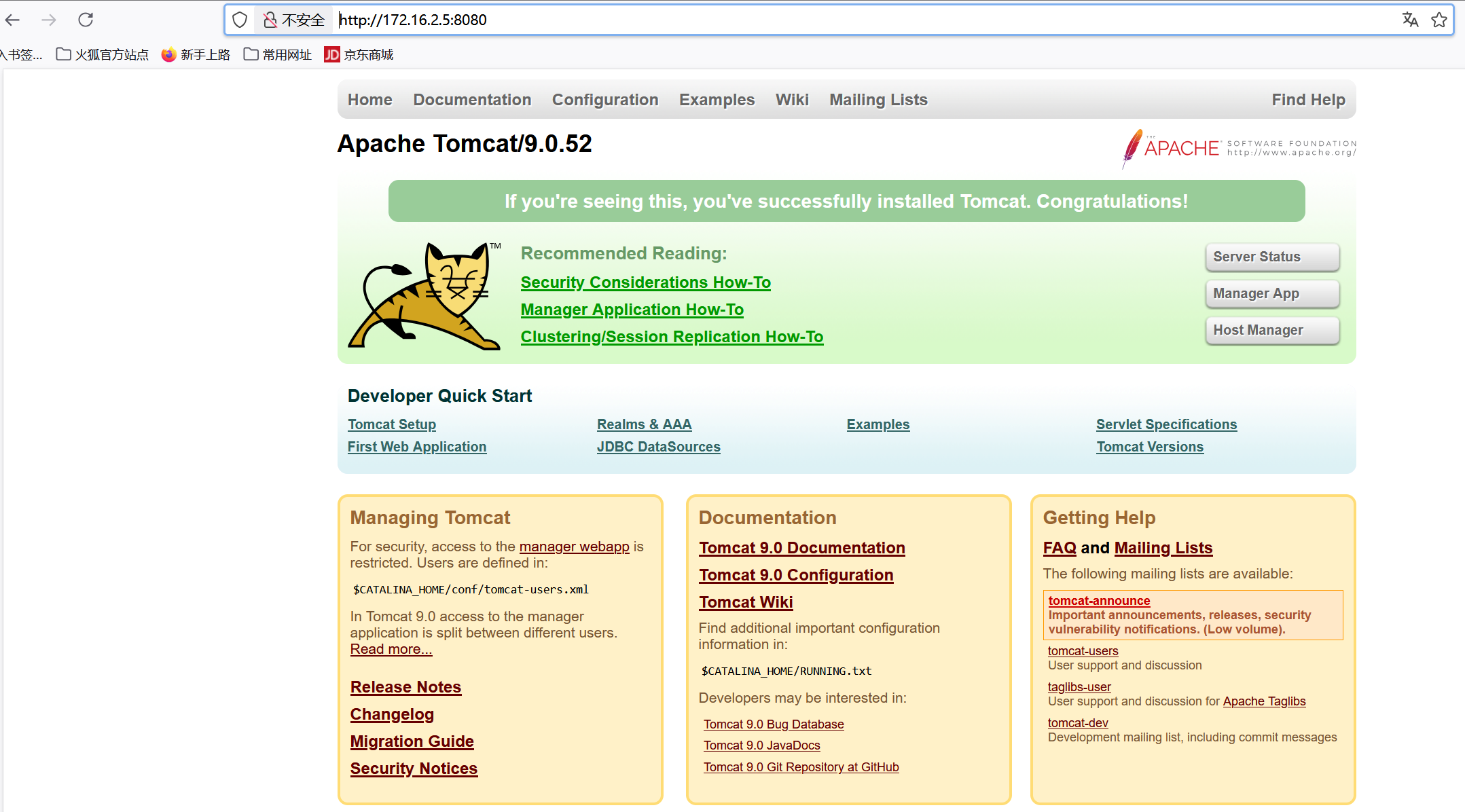Open the Mailing Lists navigation item

(878, 100)
